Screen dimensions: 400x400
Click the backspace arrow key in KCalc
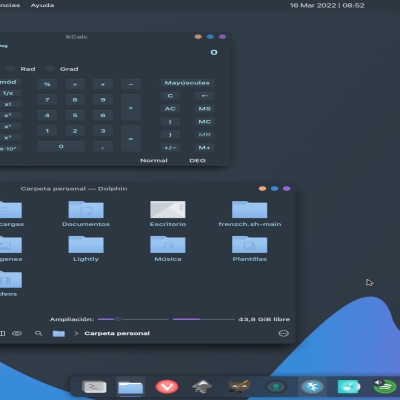(204, 96)
